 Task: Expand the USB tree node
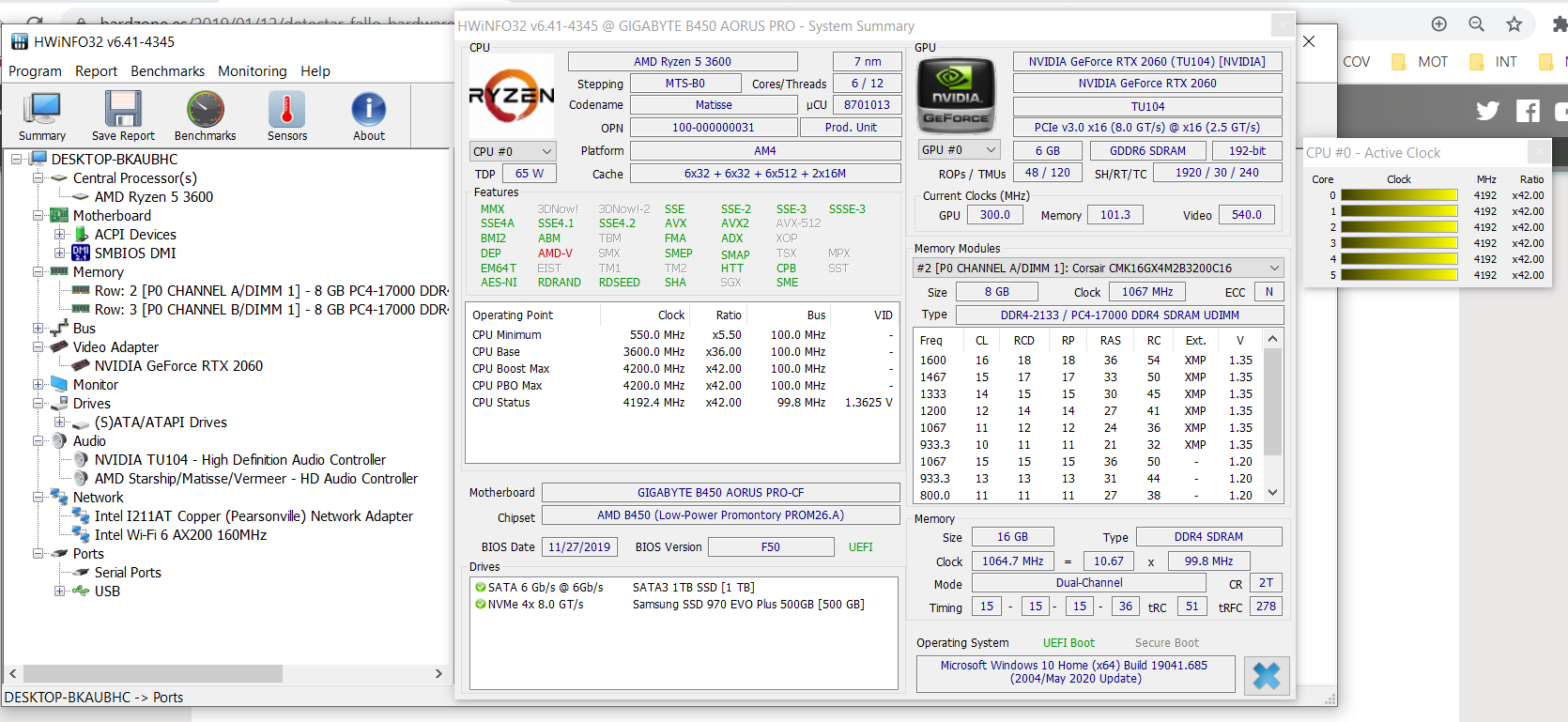coord(59,591)
